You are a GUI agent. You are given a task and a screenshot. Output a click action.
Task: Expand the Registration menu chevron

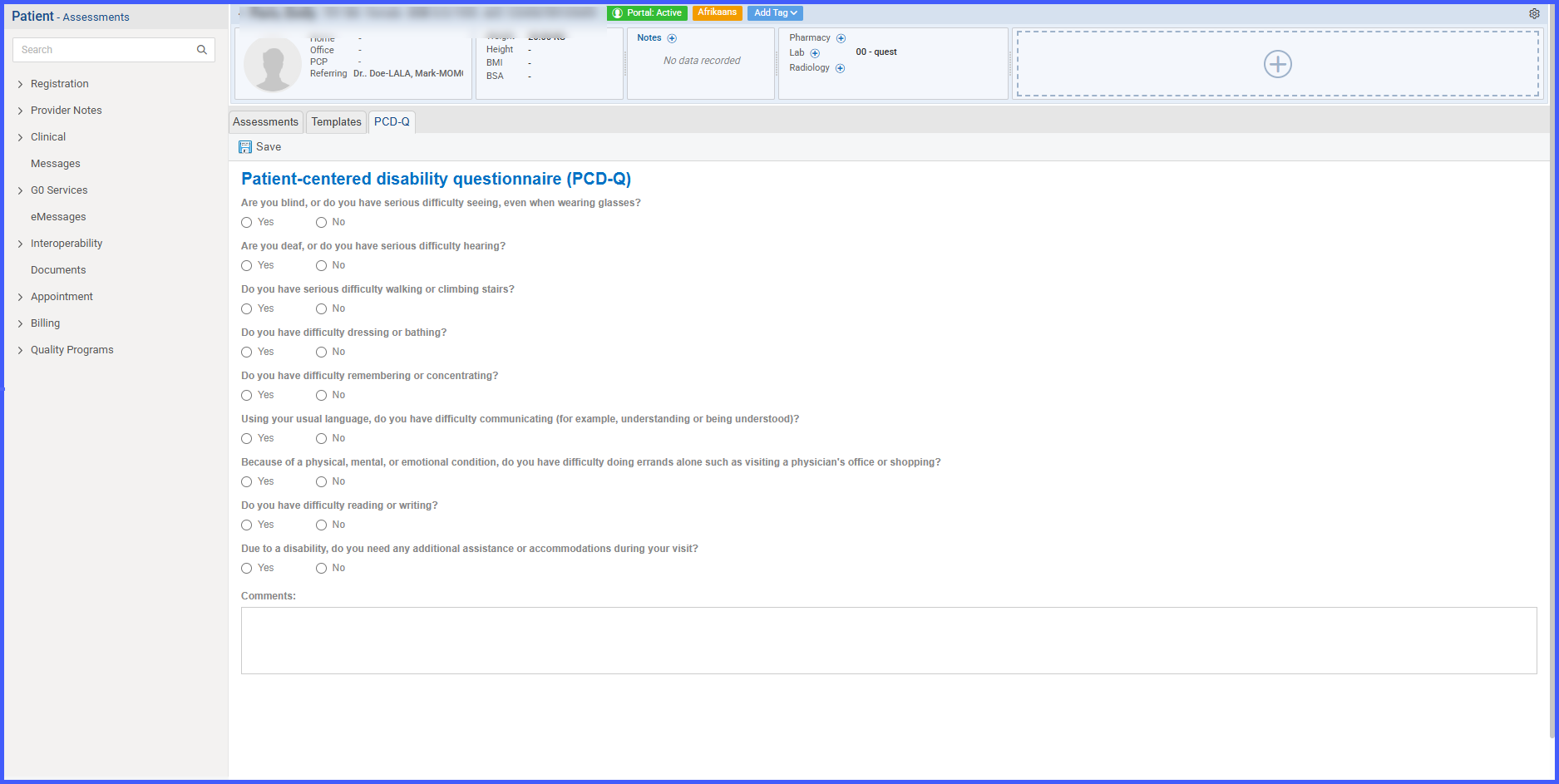click(x=20, y=84)
